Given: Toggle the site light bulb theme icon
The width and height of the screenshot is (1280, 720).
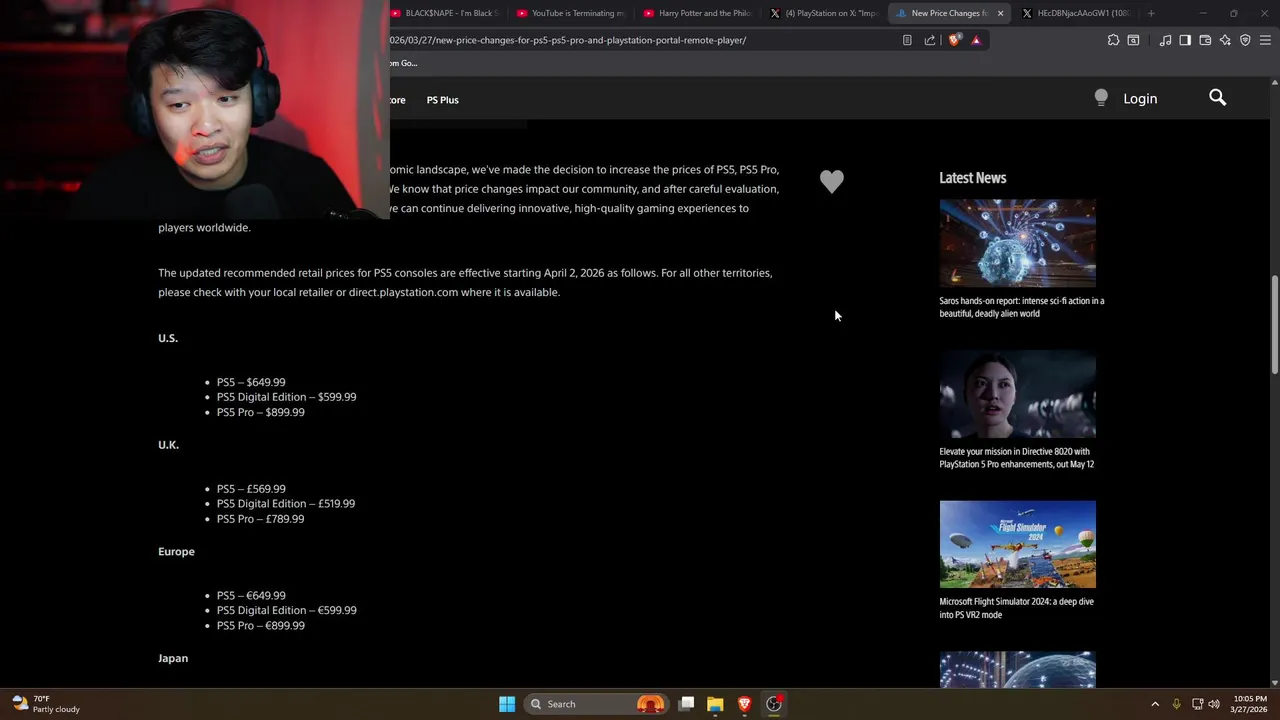Looking at the screenshot, I should pyautogui.click(x=1101, y=97).
